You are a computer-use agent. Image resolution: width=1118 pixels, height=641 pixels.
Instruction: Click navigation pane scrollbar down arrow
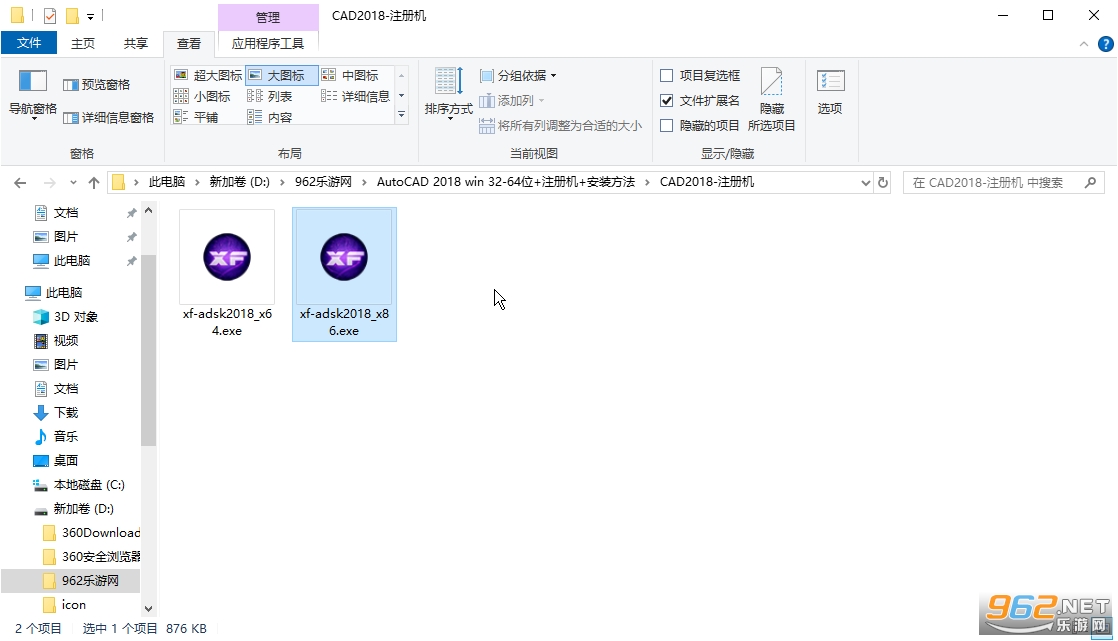148,608
